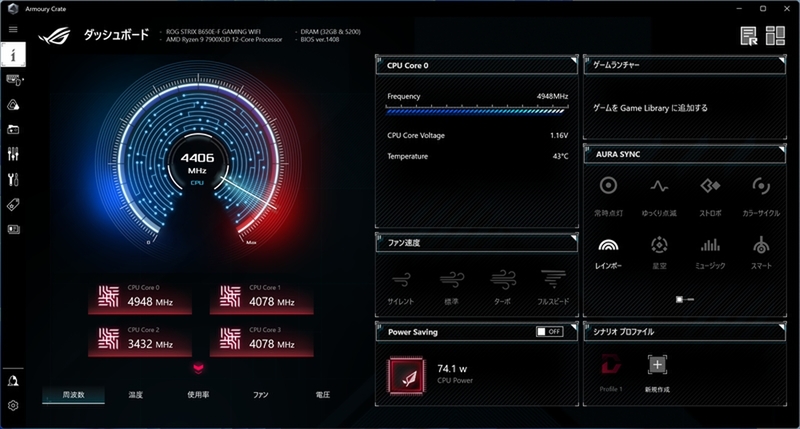Viewport: 800px width, 429px height.
Task: Click the ROG logo in header
Action: 55,36
